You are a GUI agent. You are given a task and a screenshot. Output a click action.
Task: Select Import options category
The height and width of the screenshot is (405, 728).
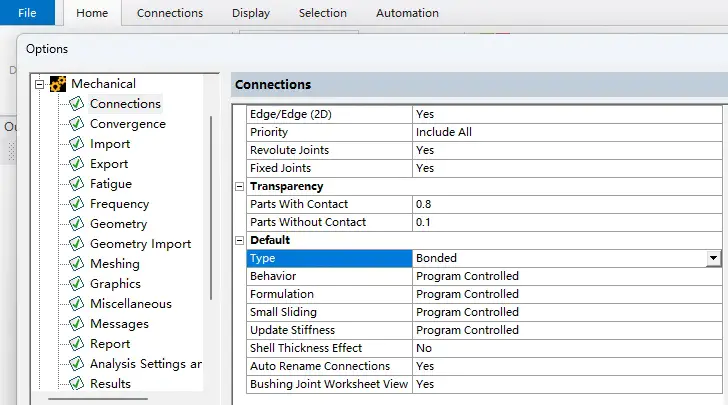(110, 144)
